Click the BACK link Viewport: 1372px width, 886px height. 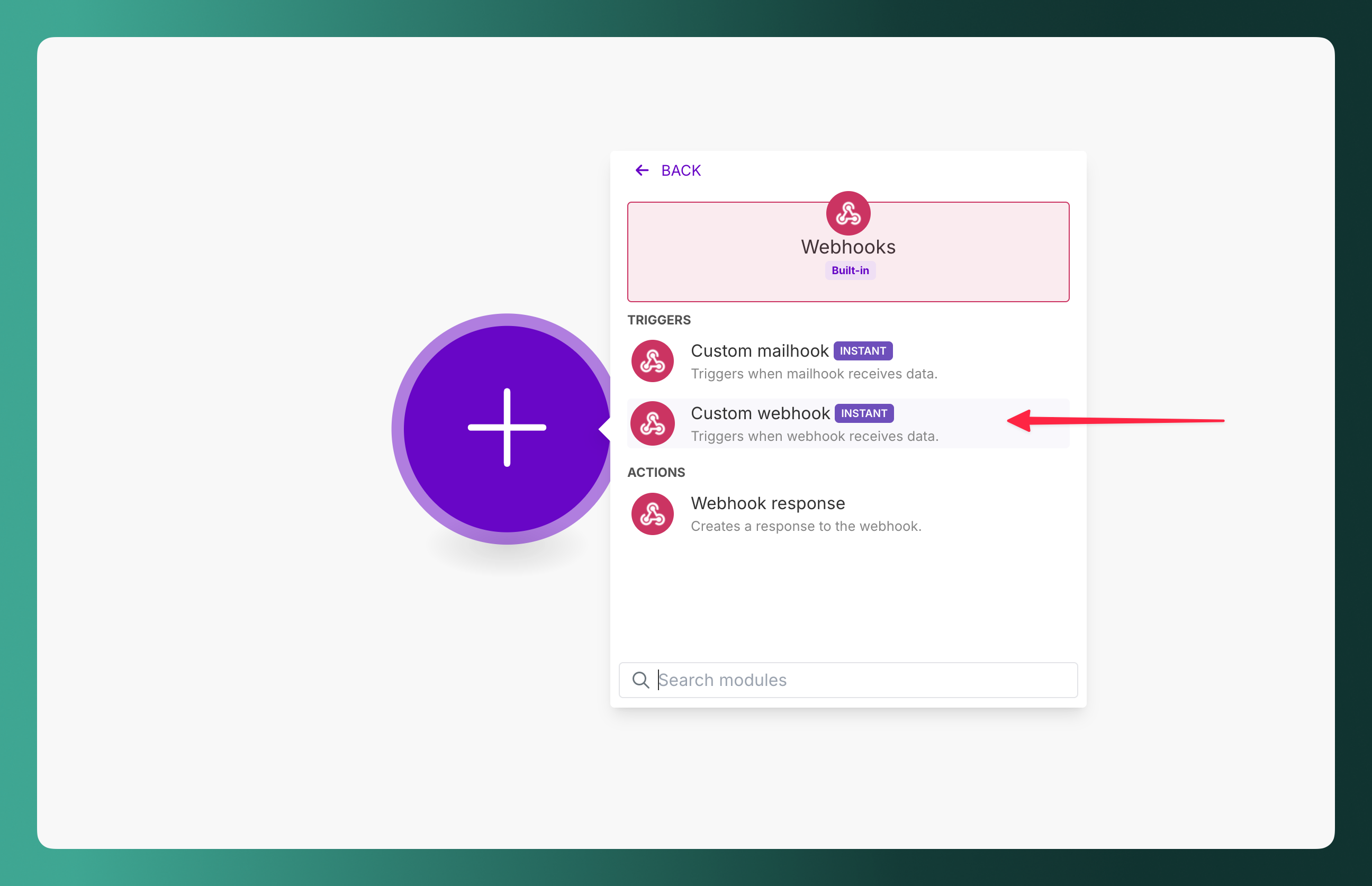(x=681, y=170)
